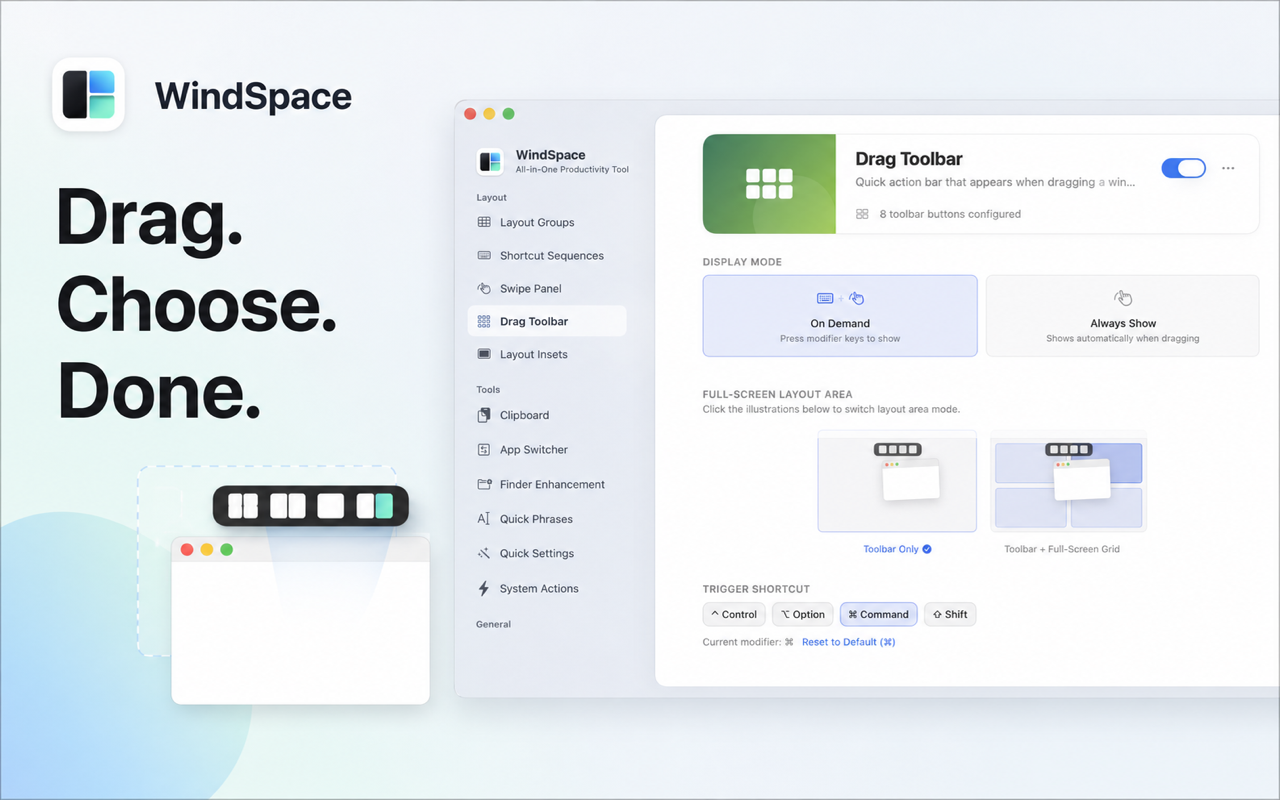Select the On Demand display mode
1280x800 pixels.
(840, 316)
